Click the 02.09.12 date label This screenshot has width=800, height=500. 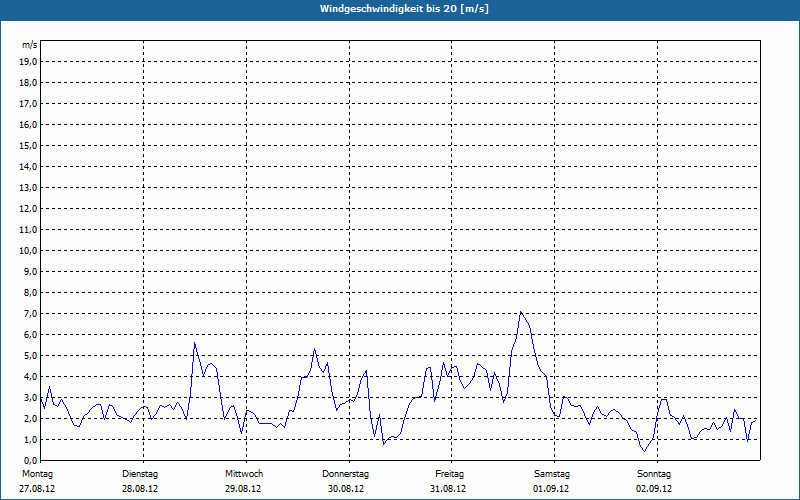pyautogui.click(x=654, y=489)
